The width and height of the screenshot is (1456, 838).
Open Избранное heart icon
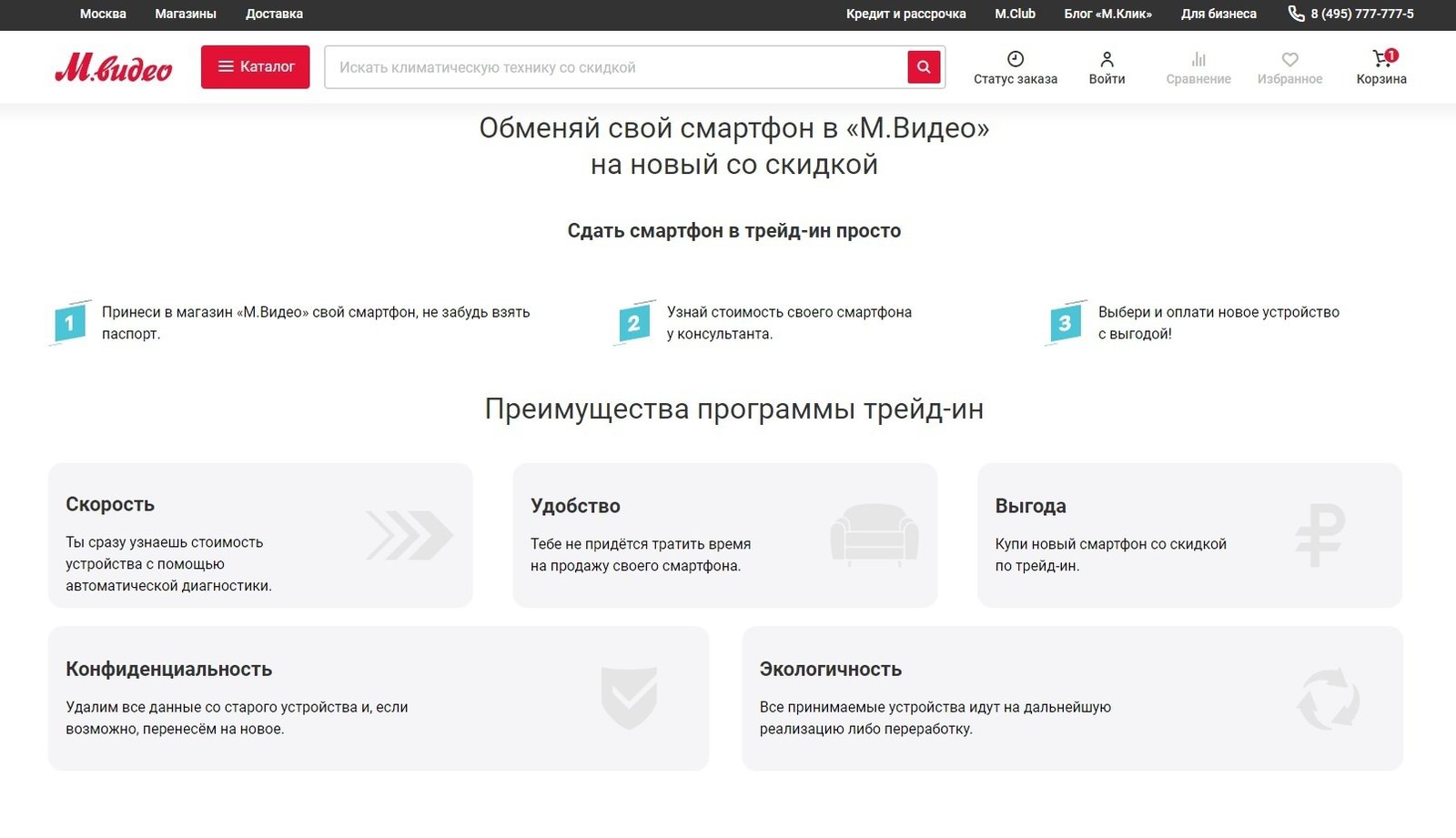point(1289,59)
